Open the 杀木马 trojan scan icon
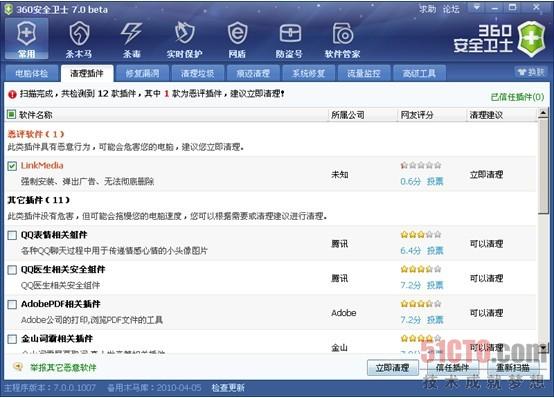The width and height of the screenshot is (554, 398). click(79, 39)
